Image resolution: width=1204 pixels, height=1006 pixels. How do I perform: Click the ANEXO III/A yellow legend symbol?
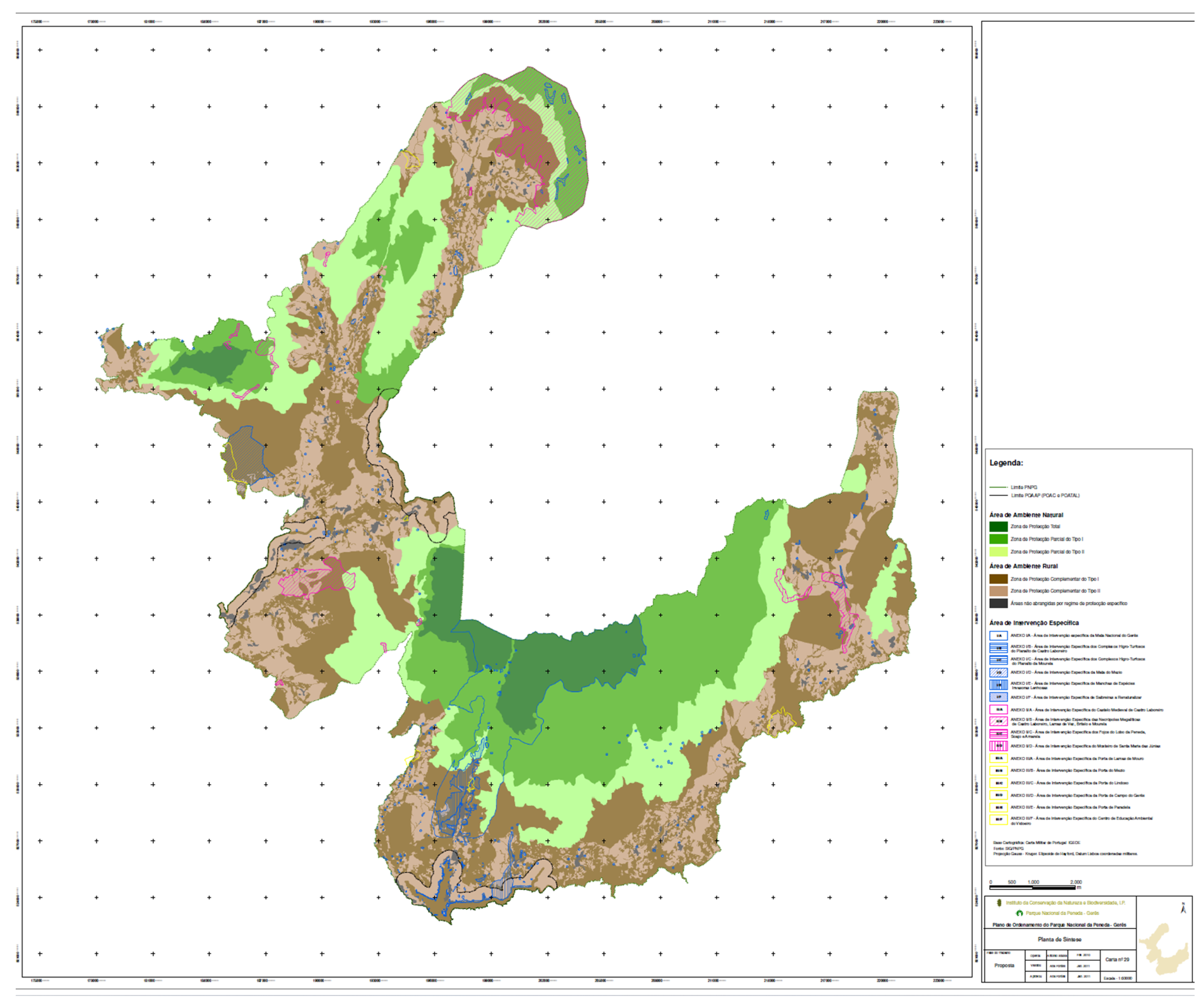998,758
